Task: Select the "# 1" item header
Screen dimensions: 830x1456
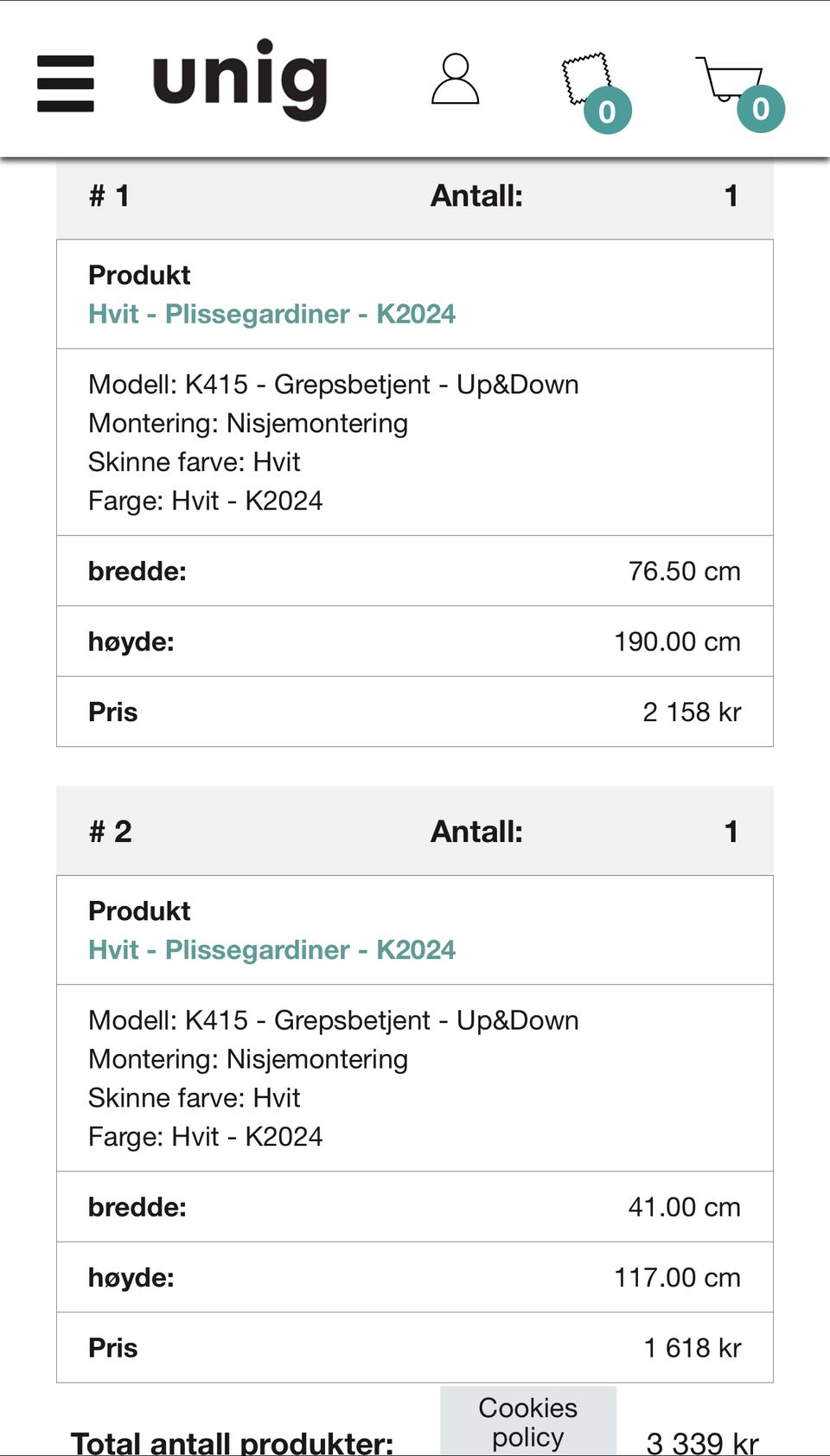Action: (110, 196)
